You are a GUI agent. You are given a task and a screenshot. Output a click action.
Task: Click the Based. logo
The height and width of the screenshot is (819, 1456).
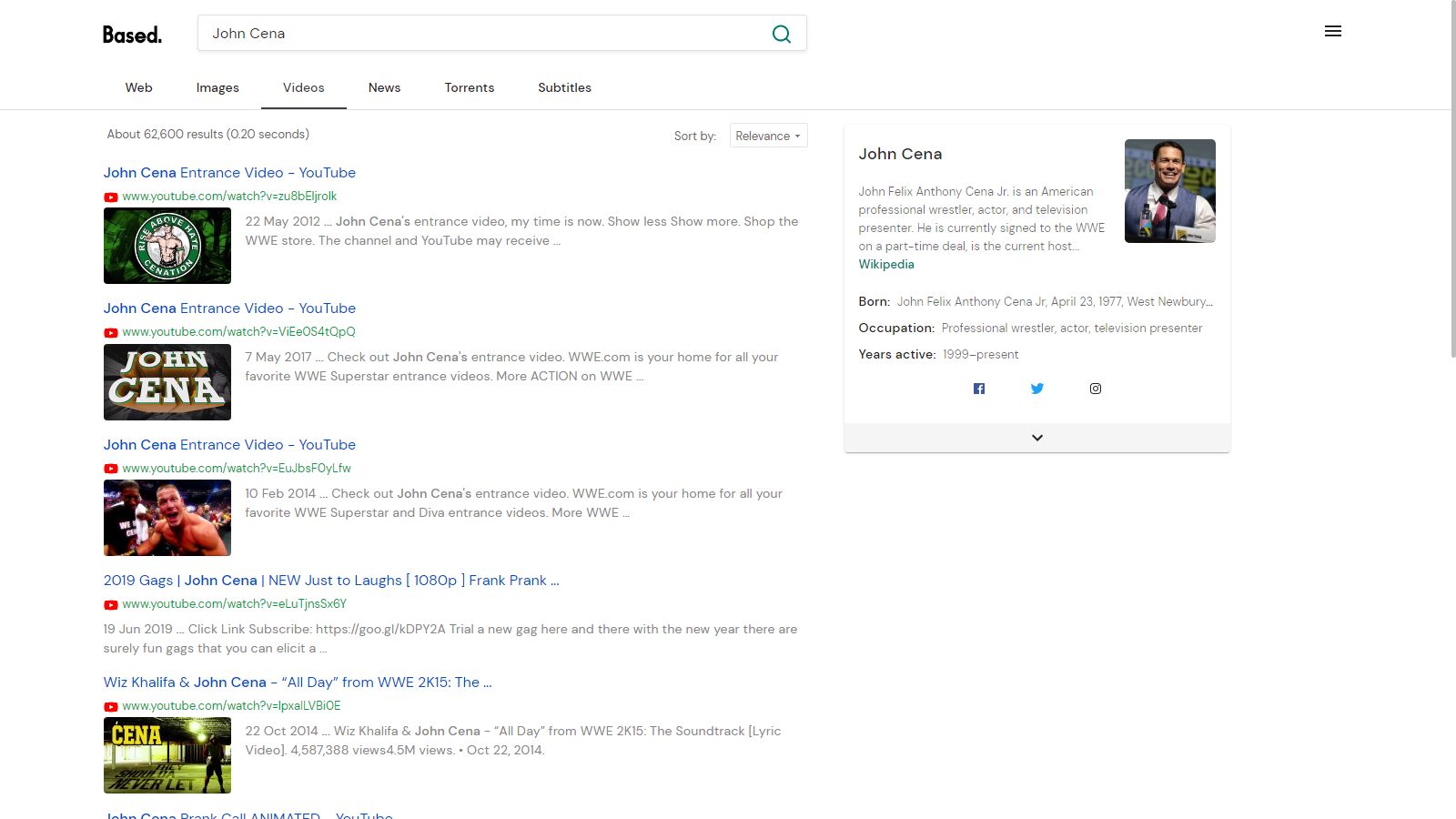132,35
